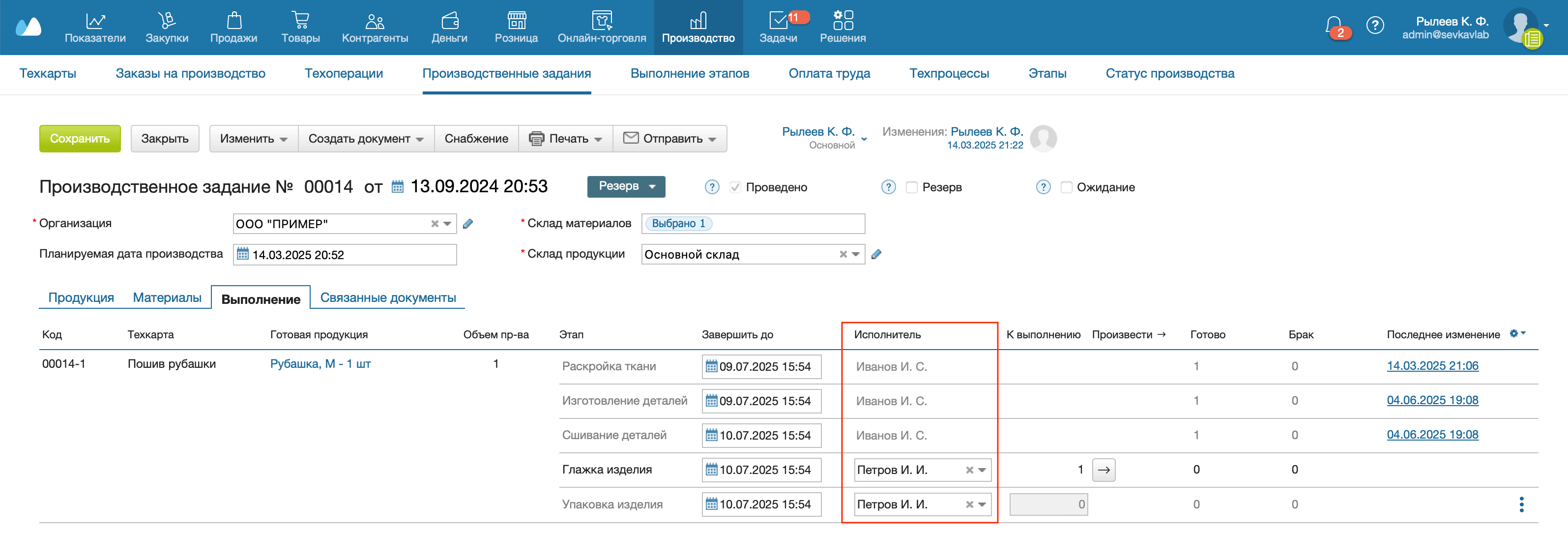
Task: Open the Деньги module
Action: coord(449,27)
